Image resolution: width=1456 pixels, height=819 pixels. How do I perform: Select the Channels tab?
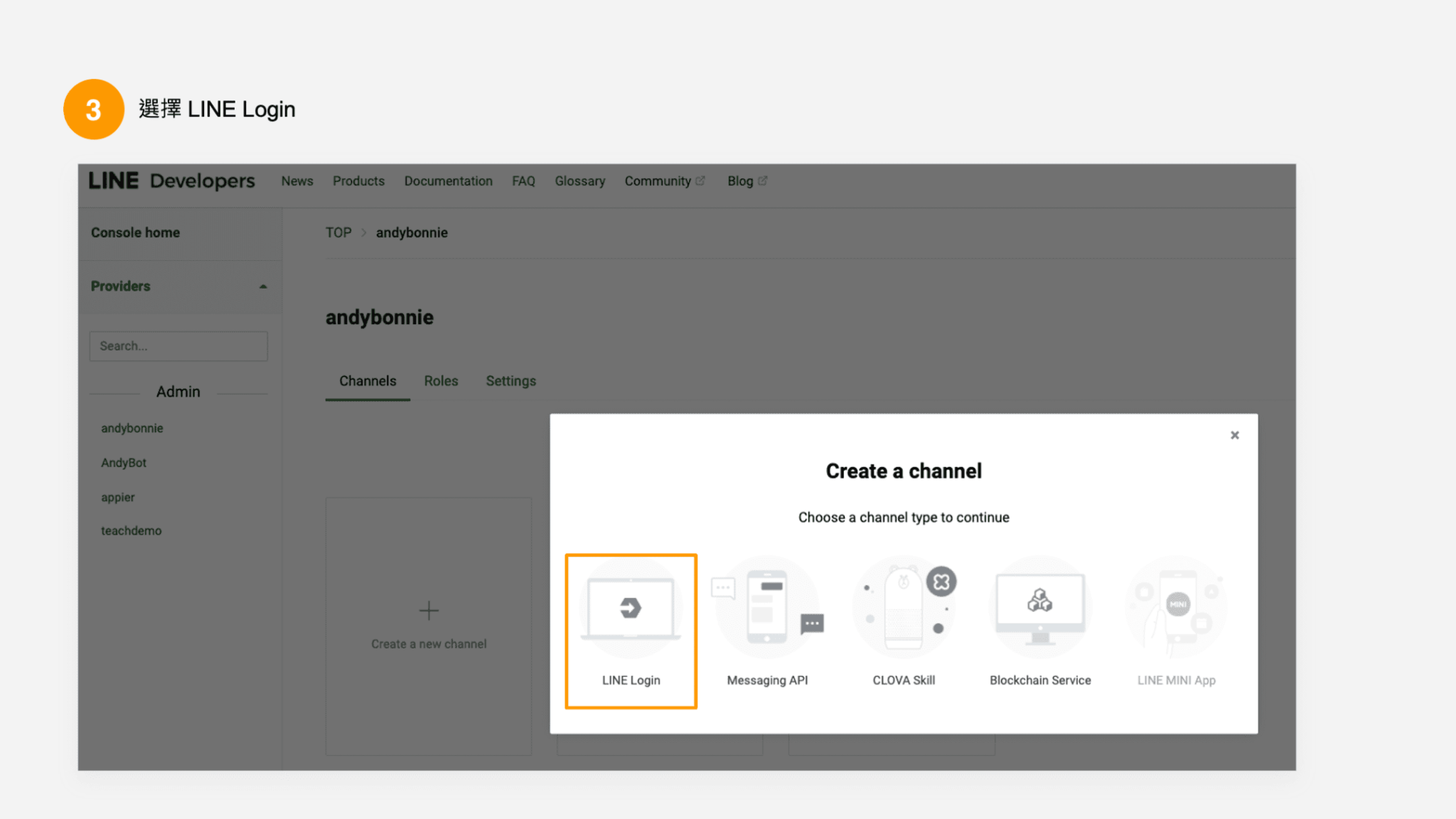(368, 381)
